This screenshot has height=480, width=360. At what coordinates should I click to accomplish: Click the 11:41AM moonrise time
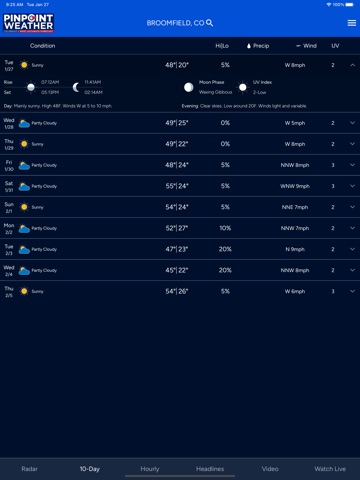(93, 82)
